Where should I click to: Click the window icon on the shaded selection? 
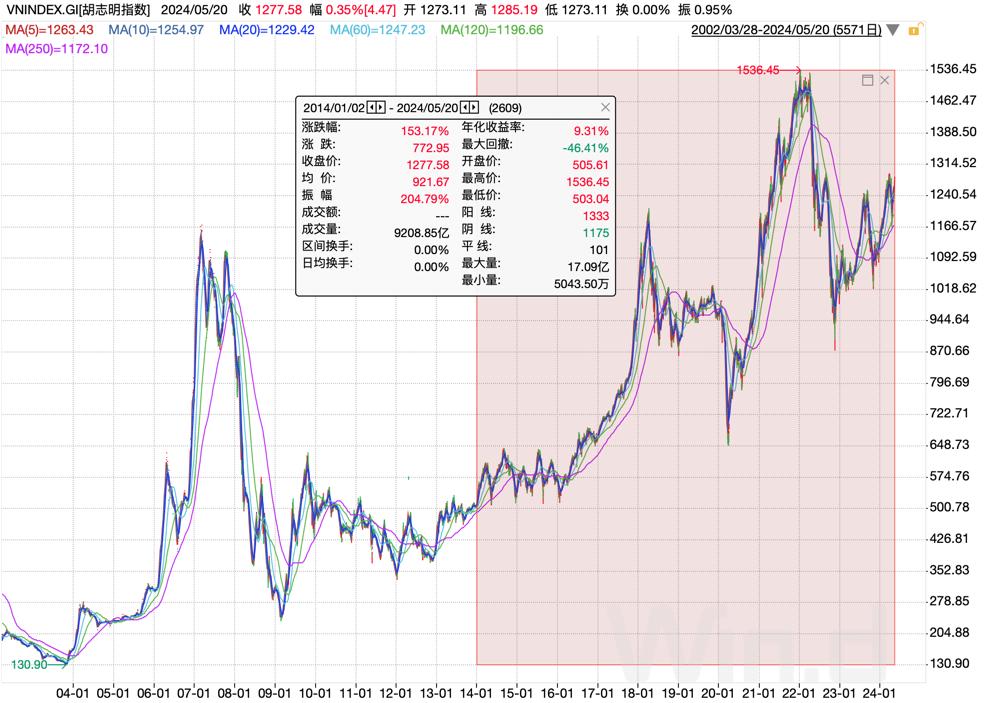pyautogui.click(x=867, y=80)
